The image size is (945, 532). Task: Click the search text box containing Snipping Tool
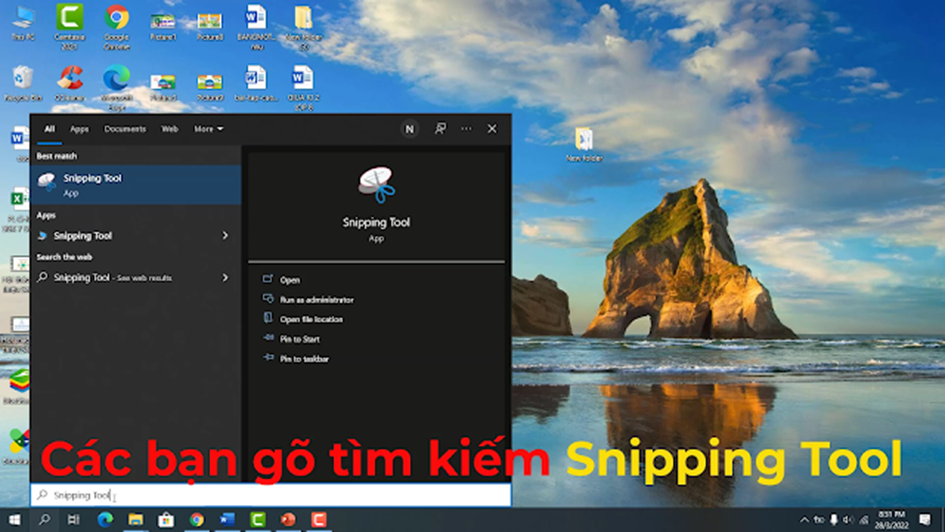coord(271,495)
